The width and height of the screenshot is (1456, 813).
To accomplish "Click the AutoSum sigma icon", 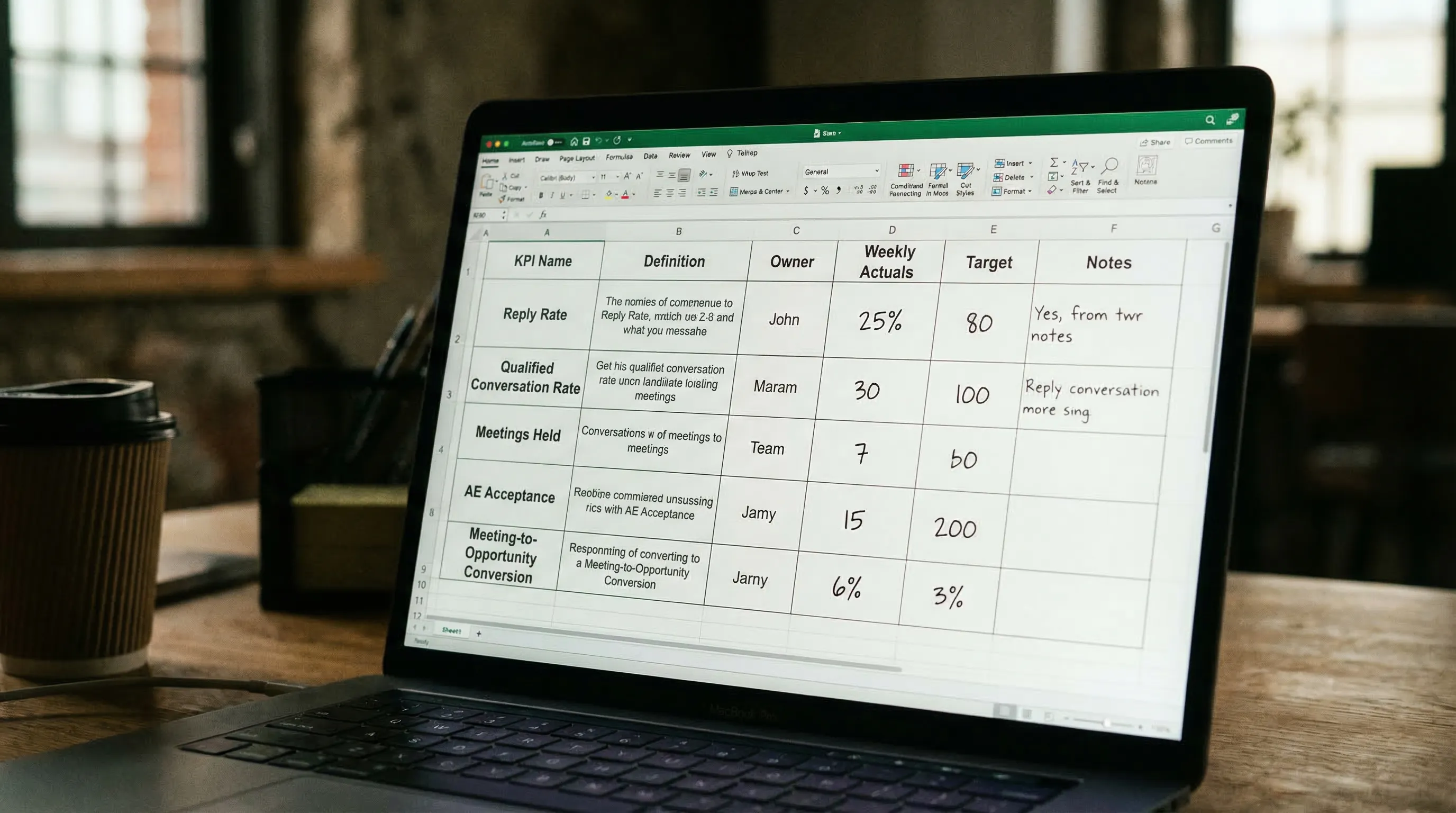I will (1054, 162).
